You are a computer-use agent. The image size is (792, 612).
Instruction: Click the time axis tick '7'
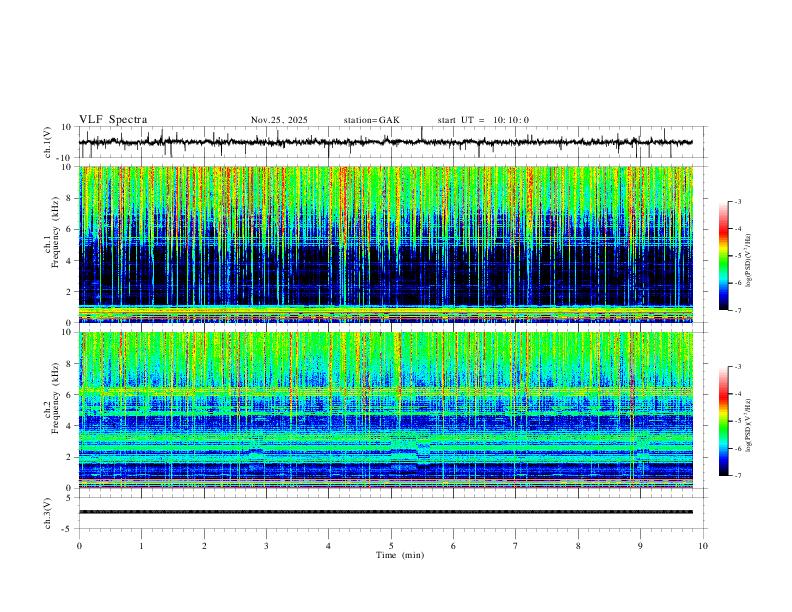pyautogui.click(x=516, y=546)
